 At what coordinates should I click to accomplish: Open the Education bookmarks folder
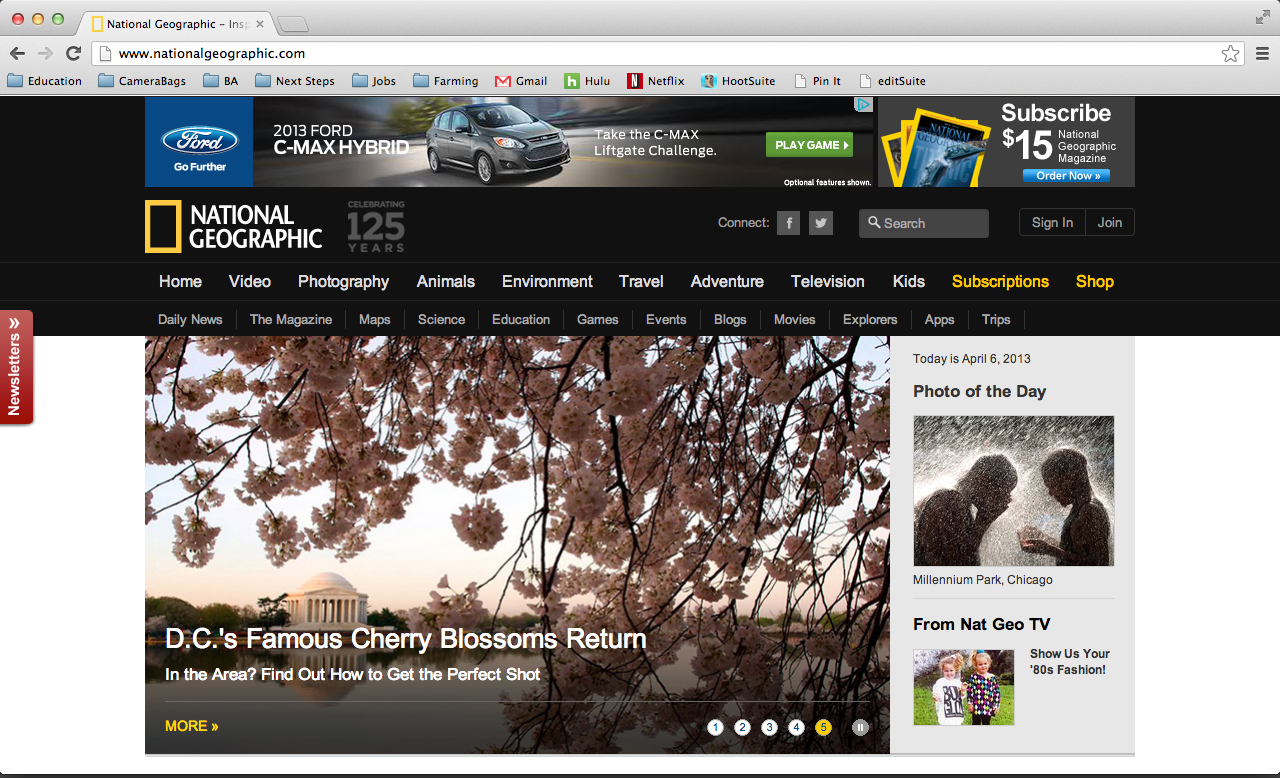coord(45,81)
